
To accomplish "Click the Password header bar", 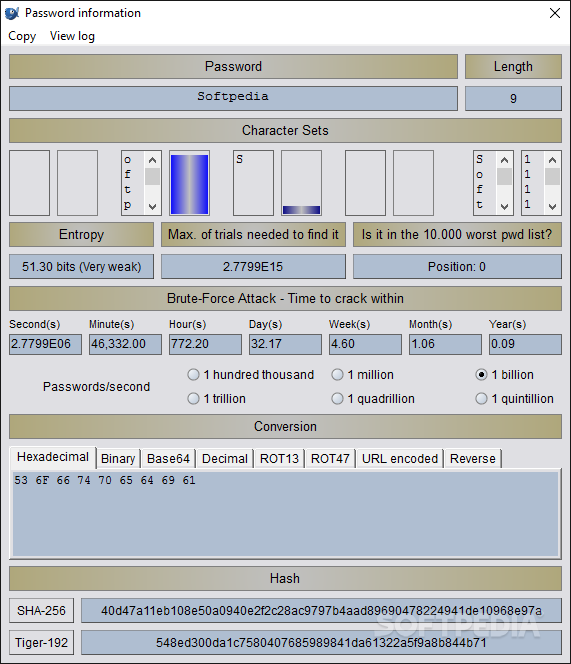I will 233,66.
